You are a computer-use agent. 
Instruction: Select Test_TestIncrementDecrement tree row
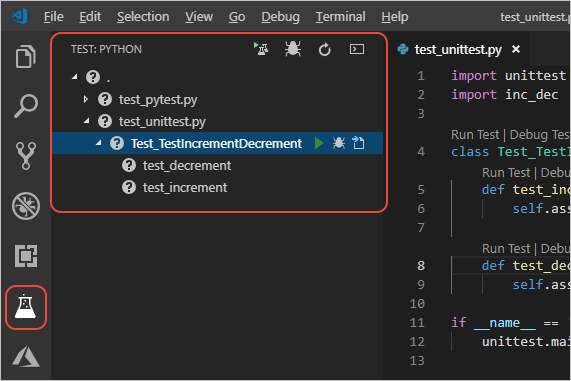pyautogui.click(x=217, y=143)
